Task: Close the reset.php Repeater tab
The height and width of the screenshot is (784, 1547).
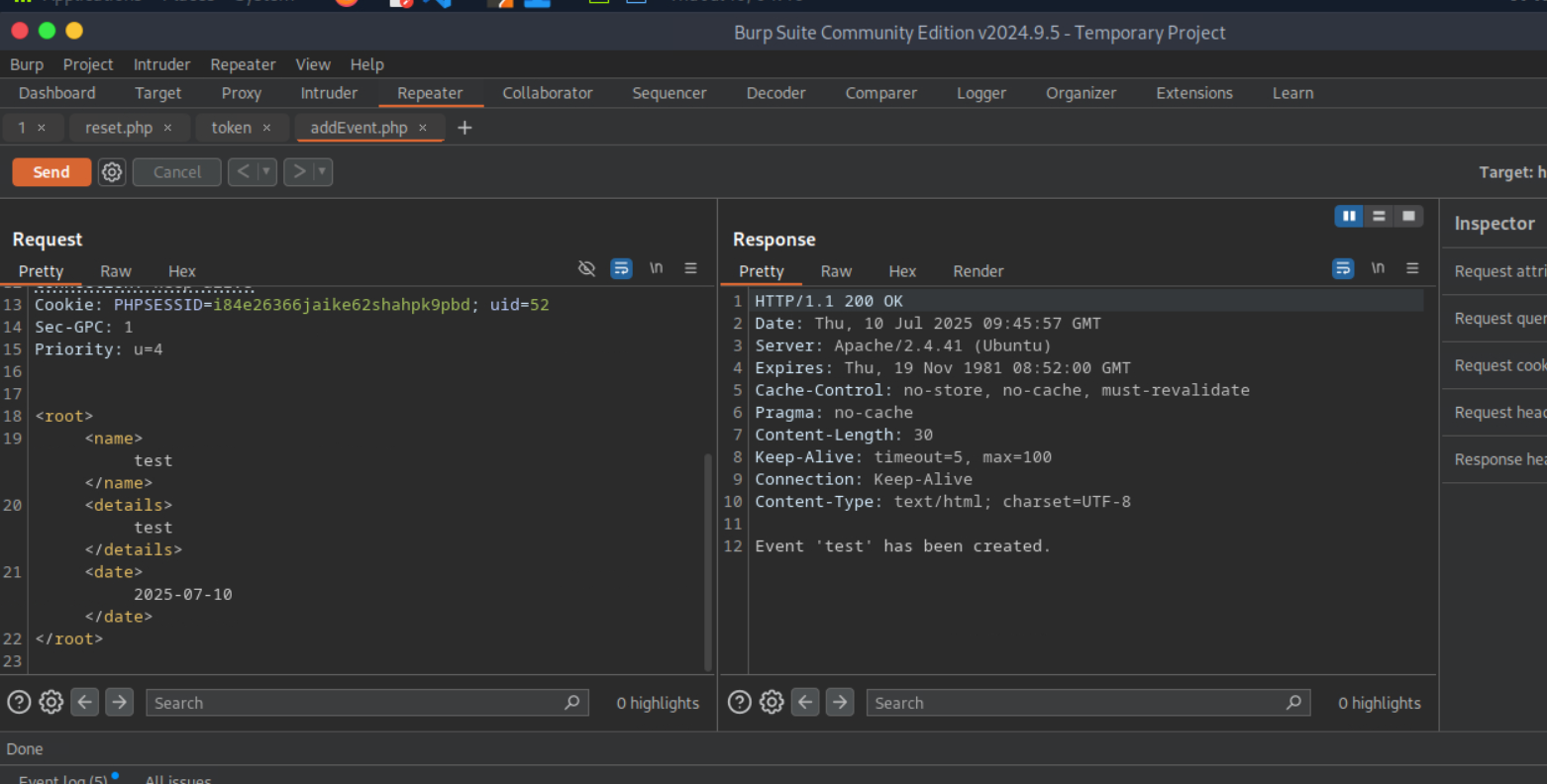Action: 167,128
